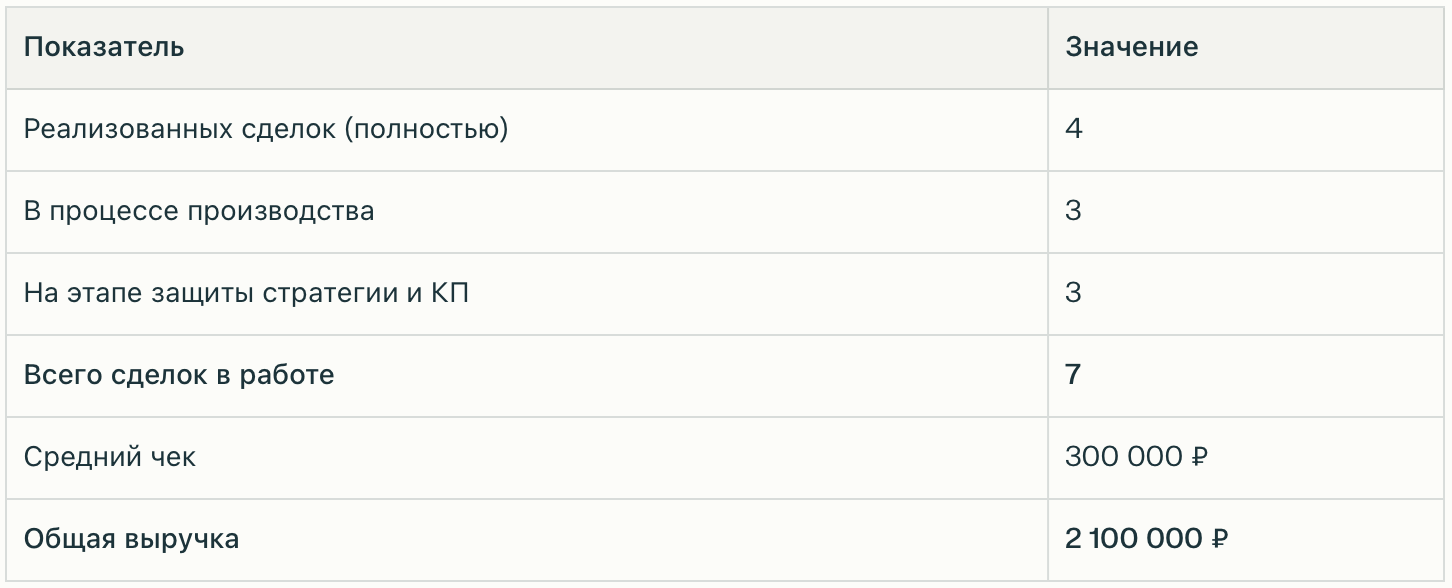Click the "Значение" column header

[1131, 47]
